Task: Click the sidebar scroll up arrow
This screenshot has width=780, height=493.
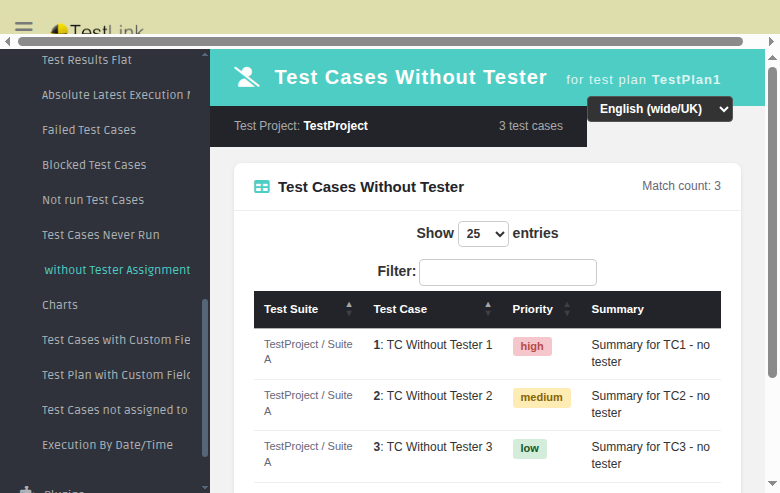Action: [x=205, y=54]
